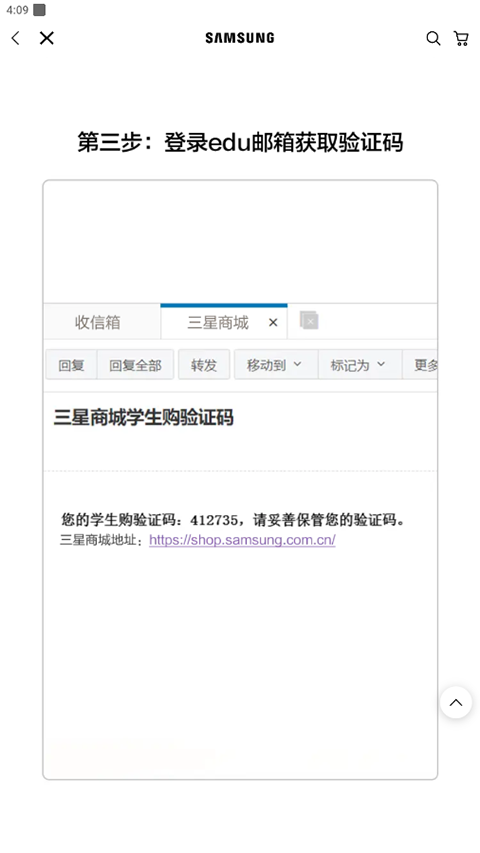Tap the status bar notification square icon

[x=39, y=10]
